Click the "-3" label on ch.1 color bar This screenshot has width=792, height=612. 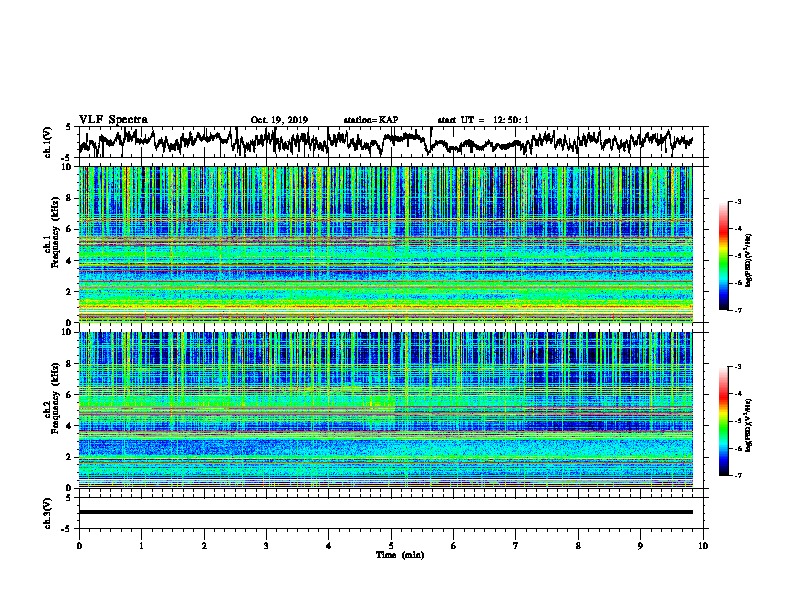(738, 201)
